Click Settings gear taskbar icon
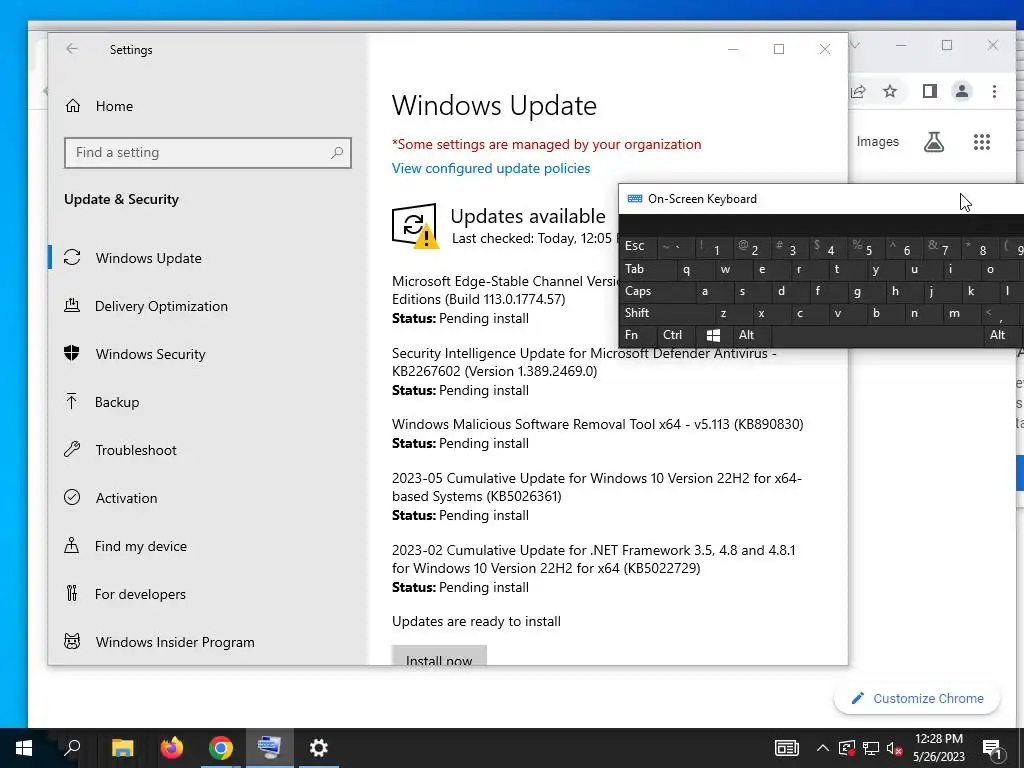This screenshot has height=768, width=1024. (319, 748)
